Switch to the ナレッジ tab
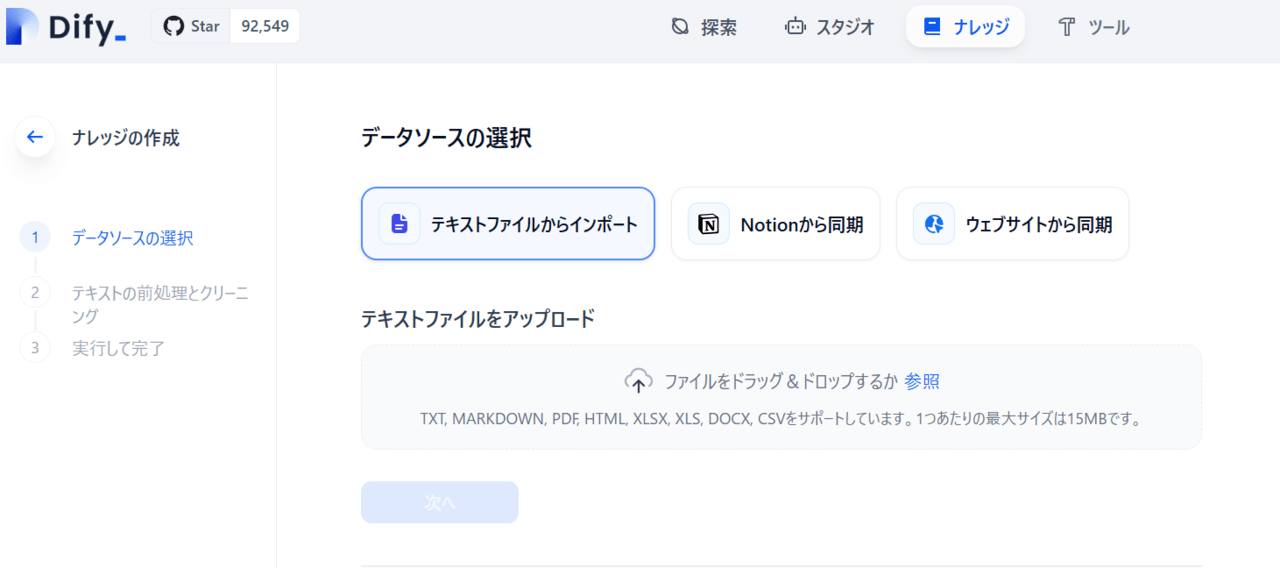This screenshot has height=568, width=1280. pos(965,27)
